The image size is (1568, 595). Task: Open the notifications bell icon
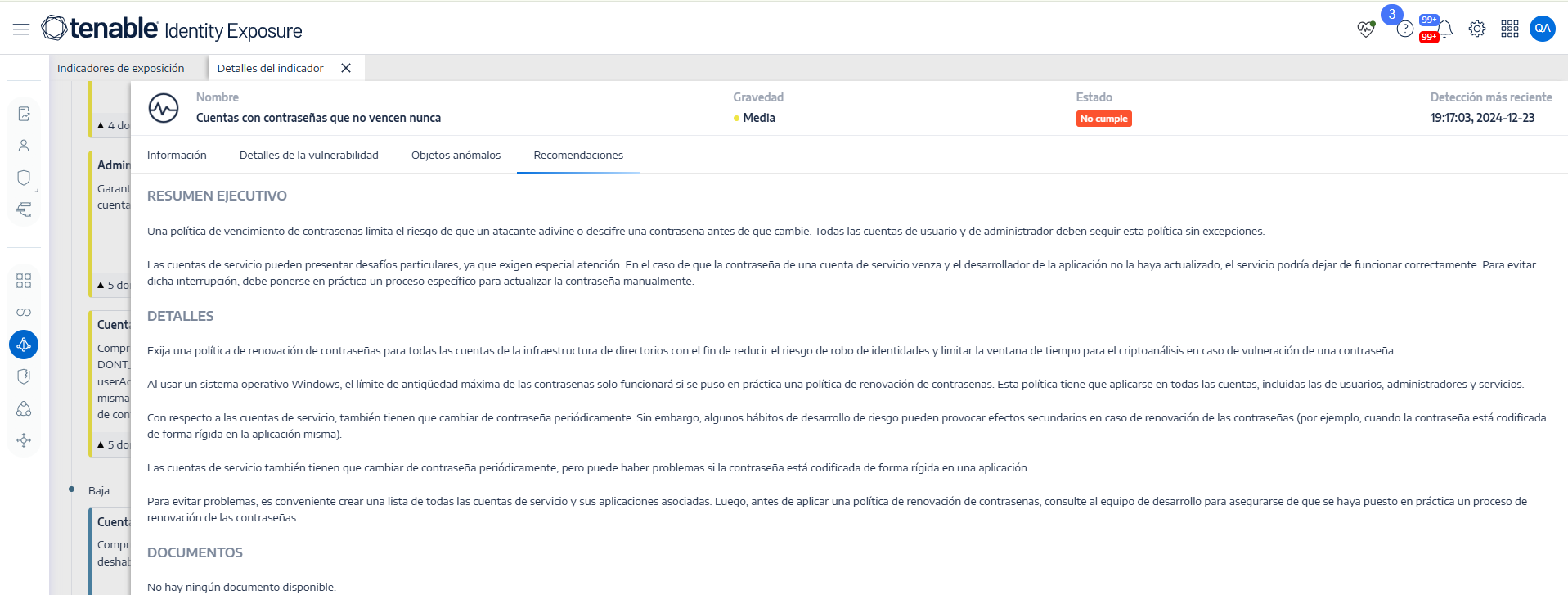tap(1445, 29)
